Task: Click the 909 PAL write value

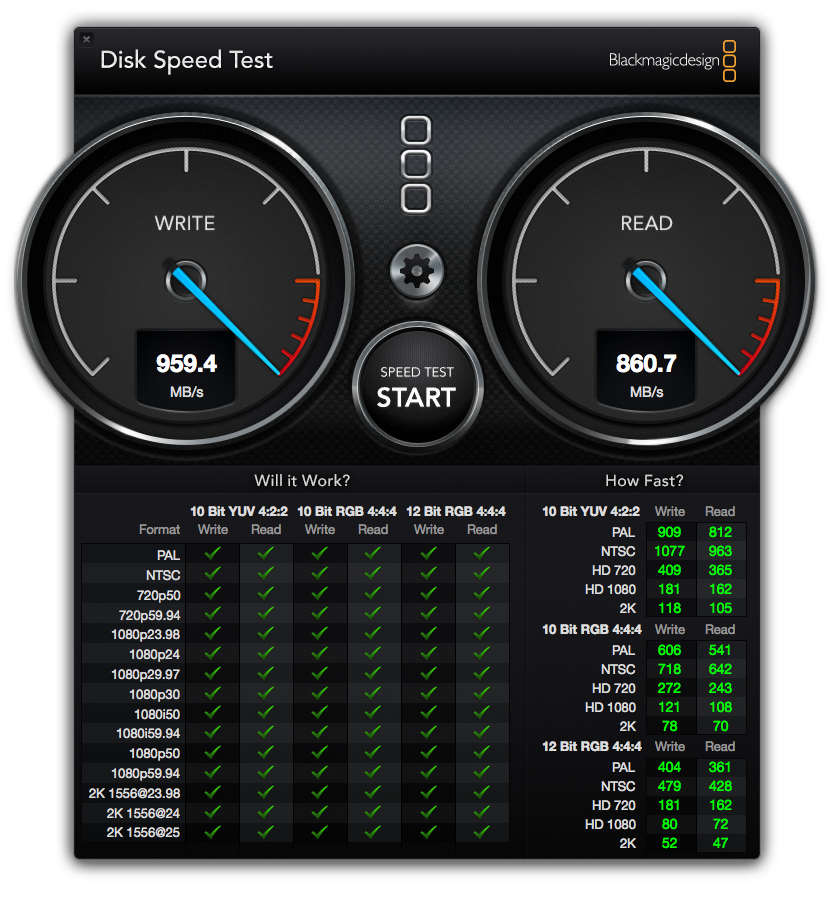Action: [670, 533]
